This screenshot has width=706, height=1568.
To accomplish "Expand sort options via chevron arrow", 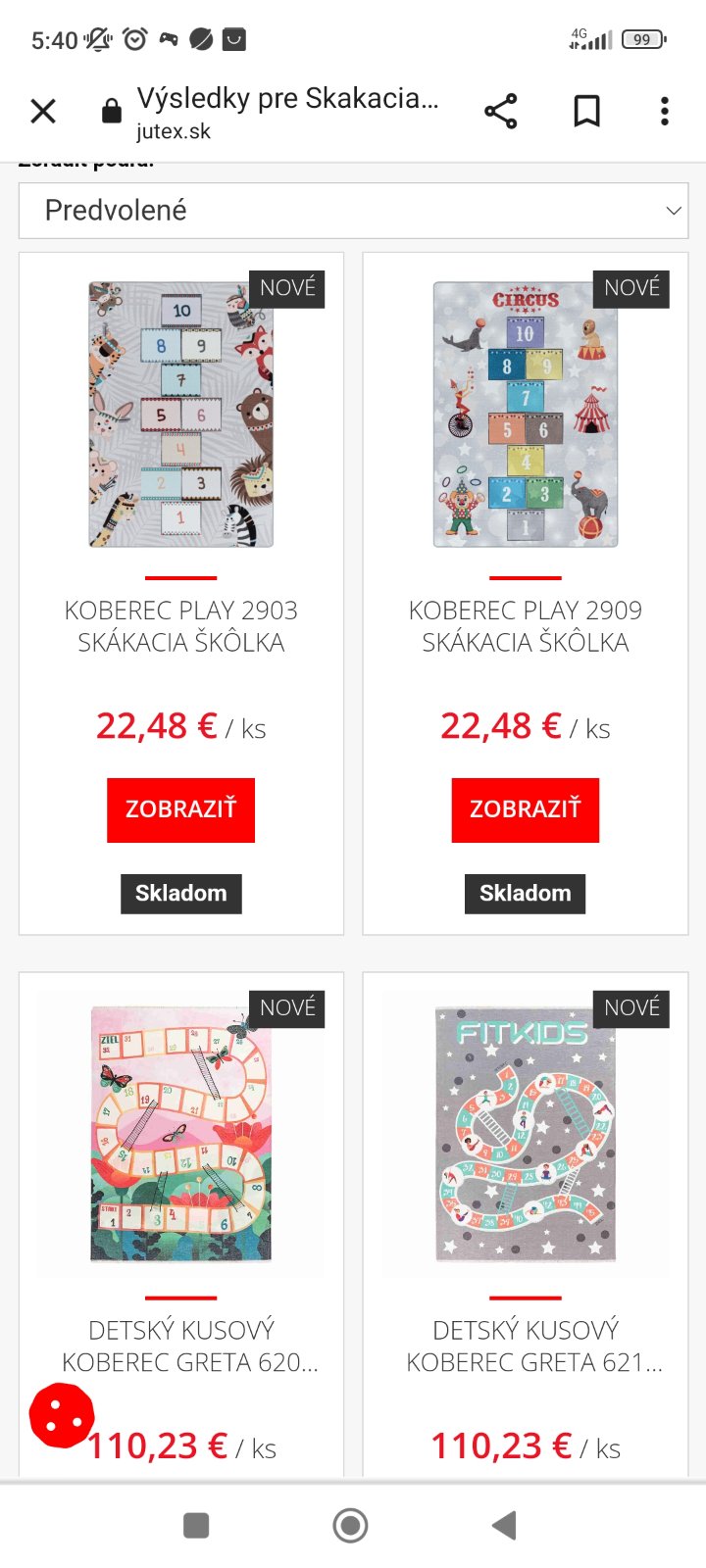I will pyautogui.click(x=673, y=211).
